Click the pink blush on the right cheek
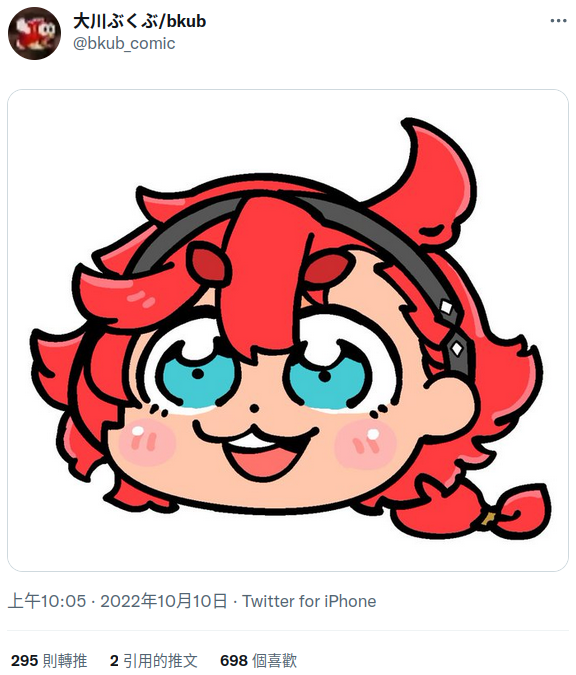The image size is (576, 675). coord(365,443)
